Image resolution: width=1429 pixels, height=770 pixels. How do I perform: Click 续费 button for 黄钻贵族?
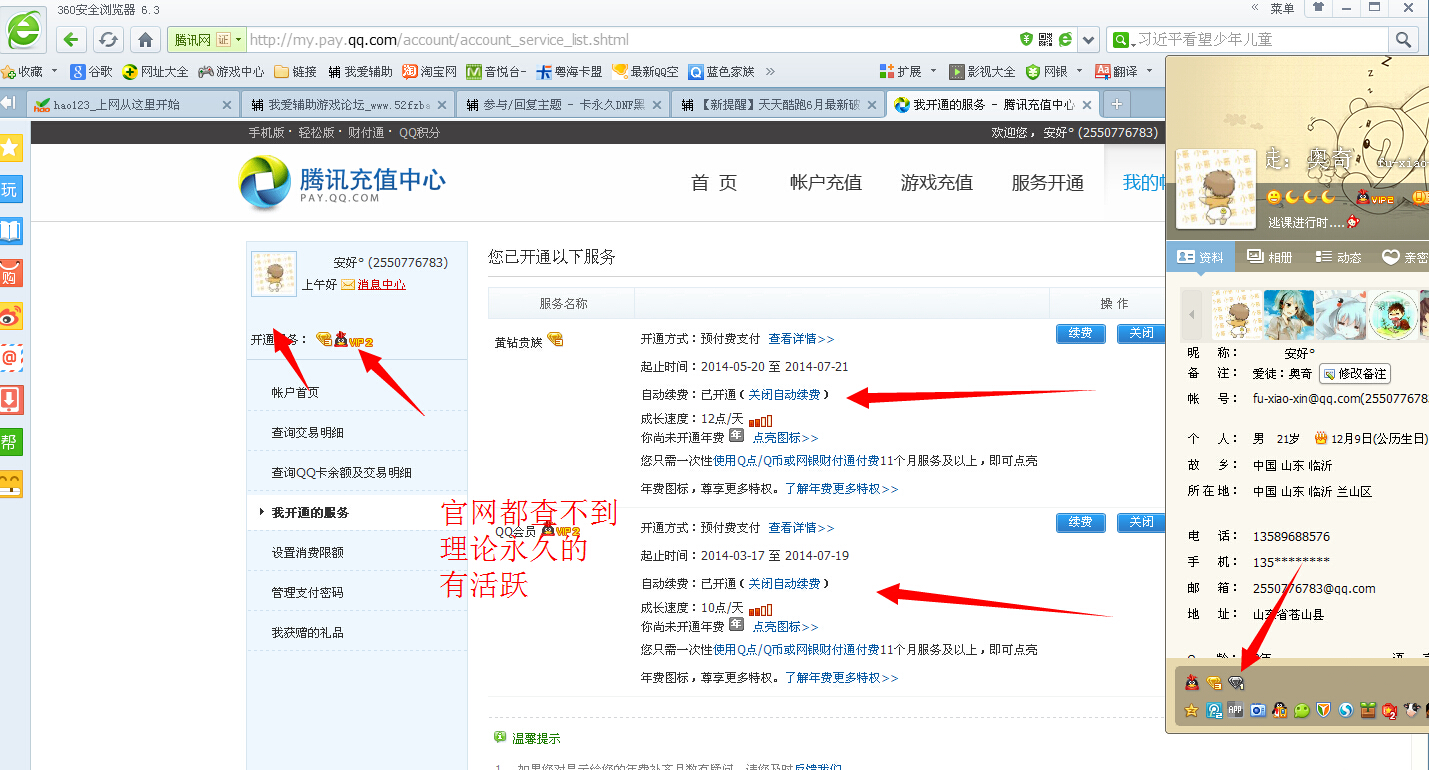1081,334
